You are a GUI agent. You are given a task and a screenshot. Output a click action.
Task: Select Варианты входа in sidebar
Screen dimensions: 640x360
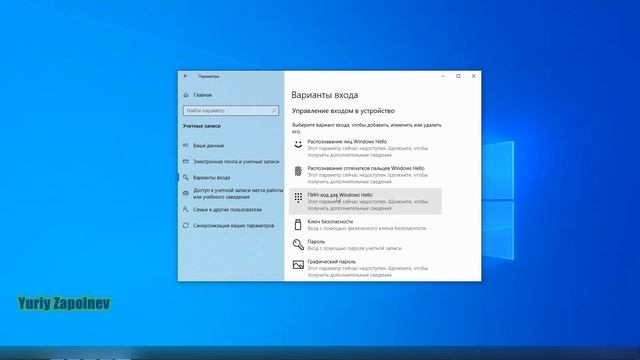(211, 178)
